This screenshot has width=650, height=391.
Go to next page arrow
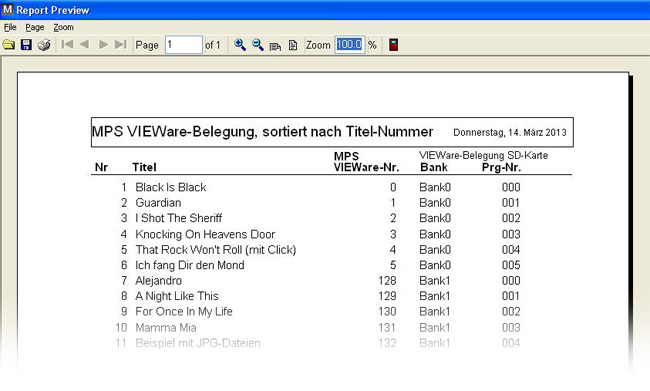(x=103, y=44)
